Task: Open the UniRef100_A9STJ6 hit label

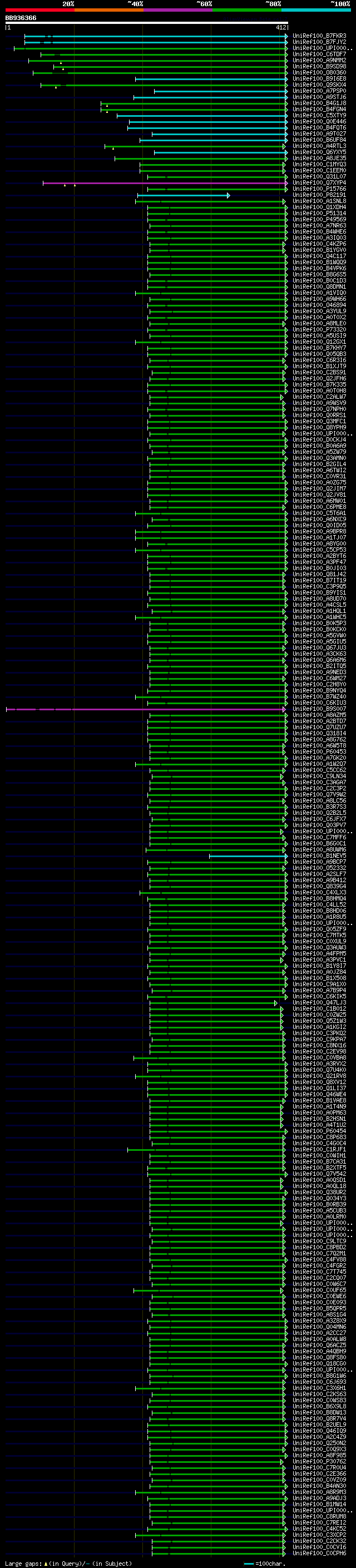Action: tap(319, 97)
